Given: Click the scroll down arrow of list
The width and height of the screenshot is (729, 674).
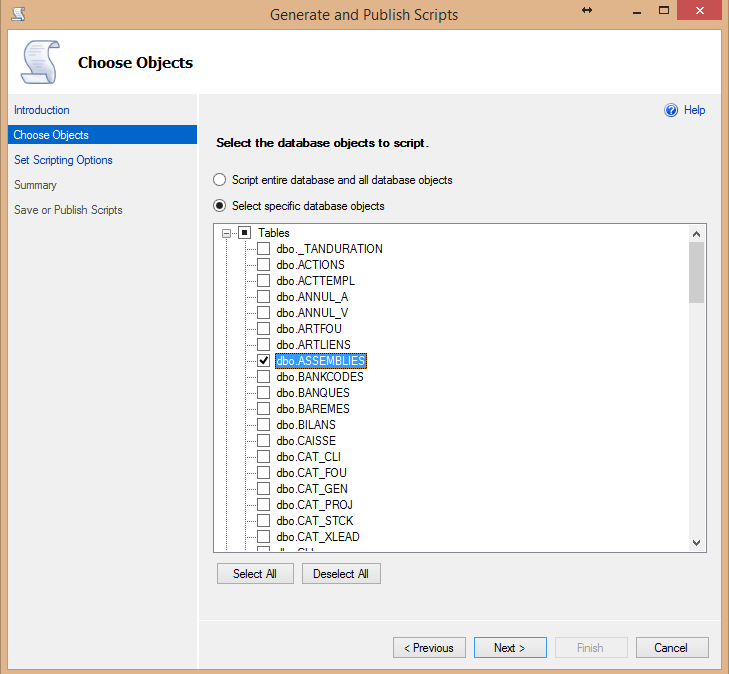Looking at the screenshot, I should [x=697, y=542].
